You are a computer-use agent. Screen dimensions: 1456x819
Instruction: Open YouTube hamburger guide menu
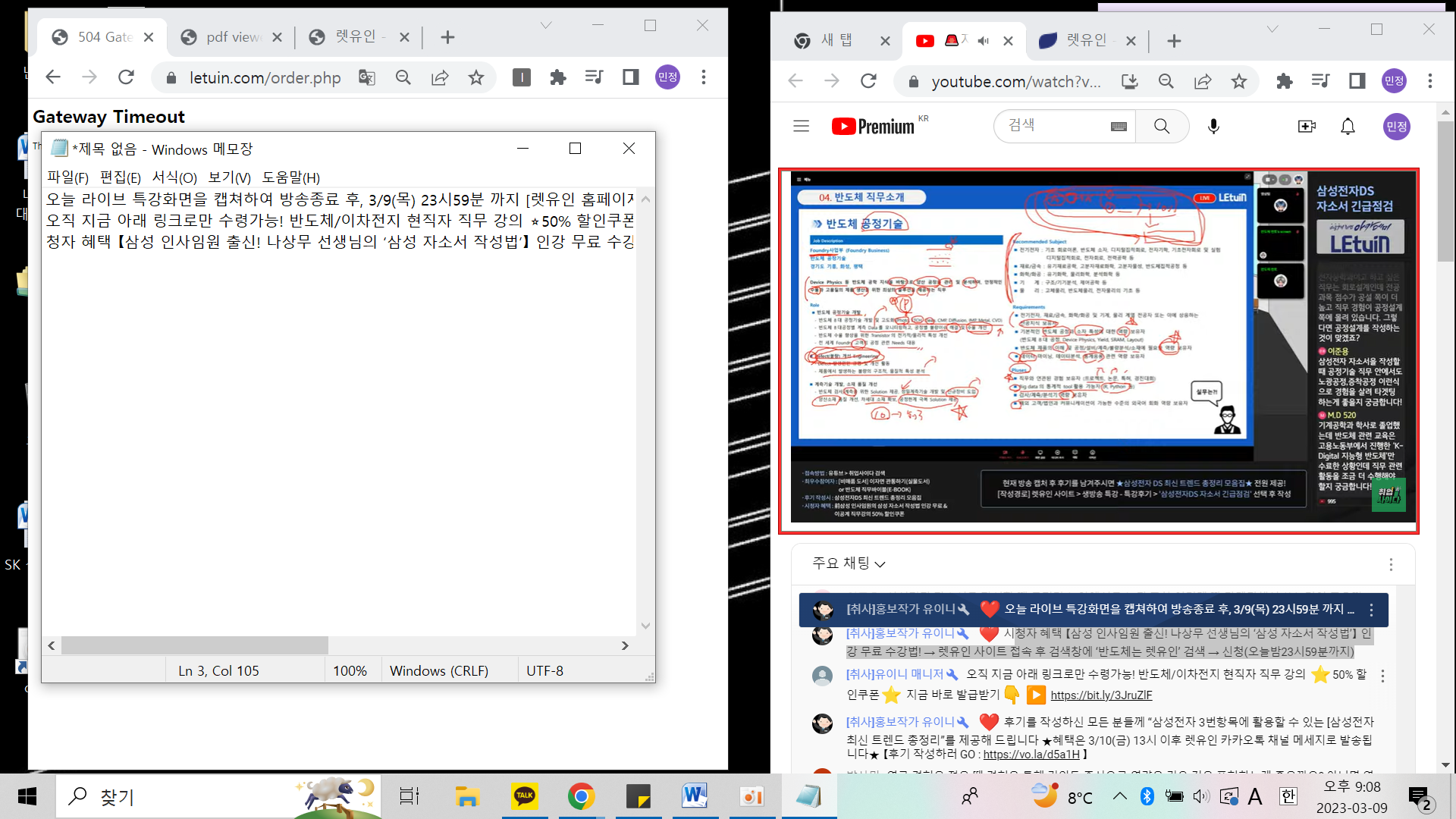(x=801, y=127)
